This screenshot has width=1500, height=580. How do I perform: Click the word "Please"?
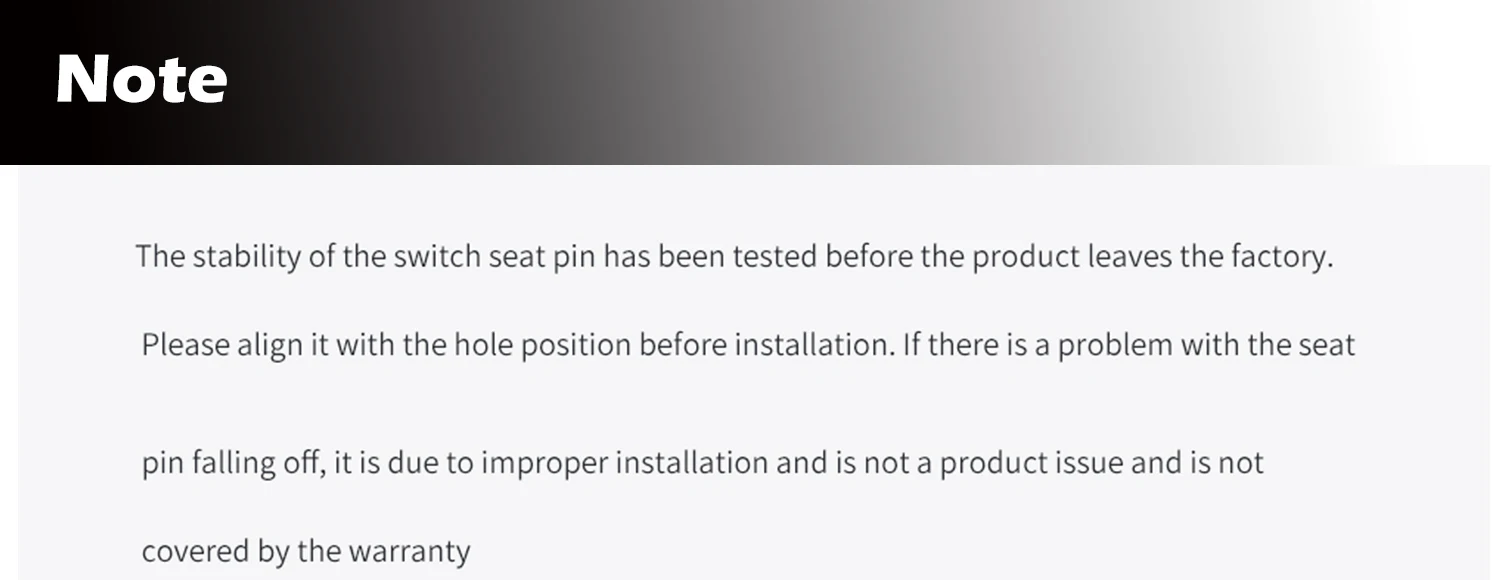tap(185, 346)
